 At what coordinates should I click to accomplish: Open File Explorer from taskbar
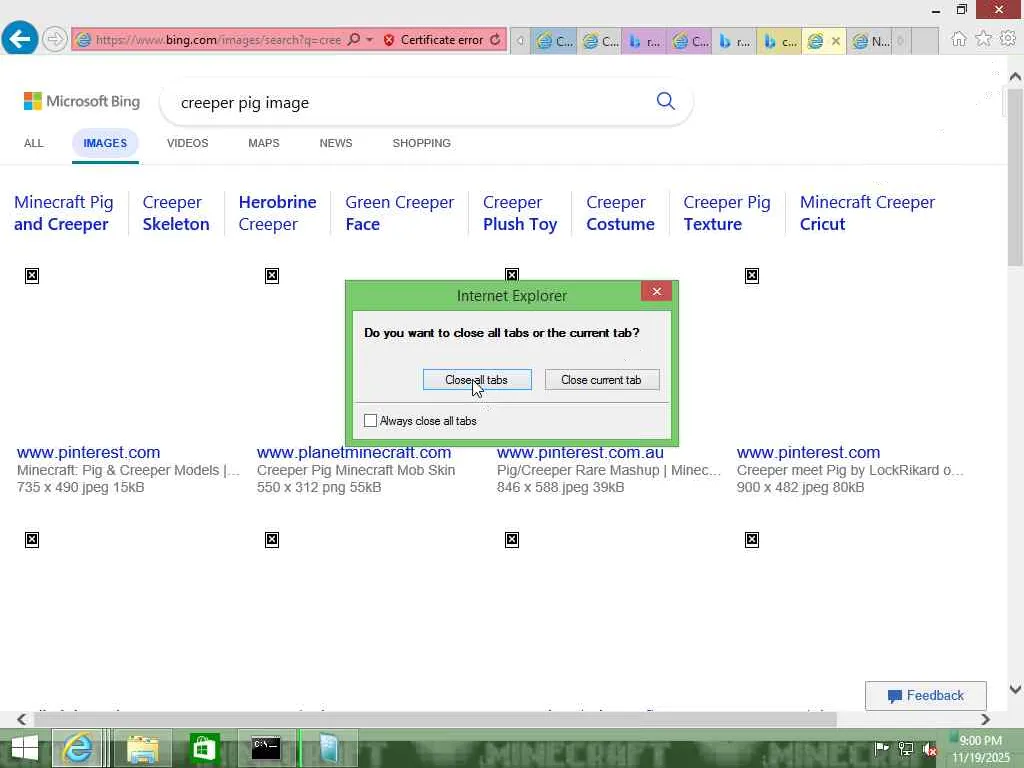(x=142, y=748)
